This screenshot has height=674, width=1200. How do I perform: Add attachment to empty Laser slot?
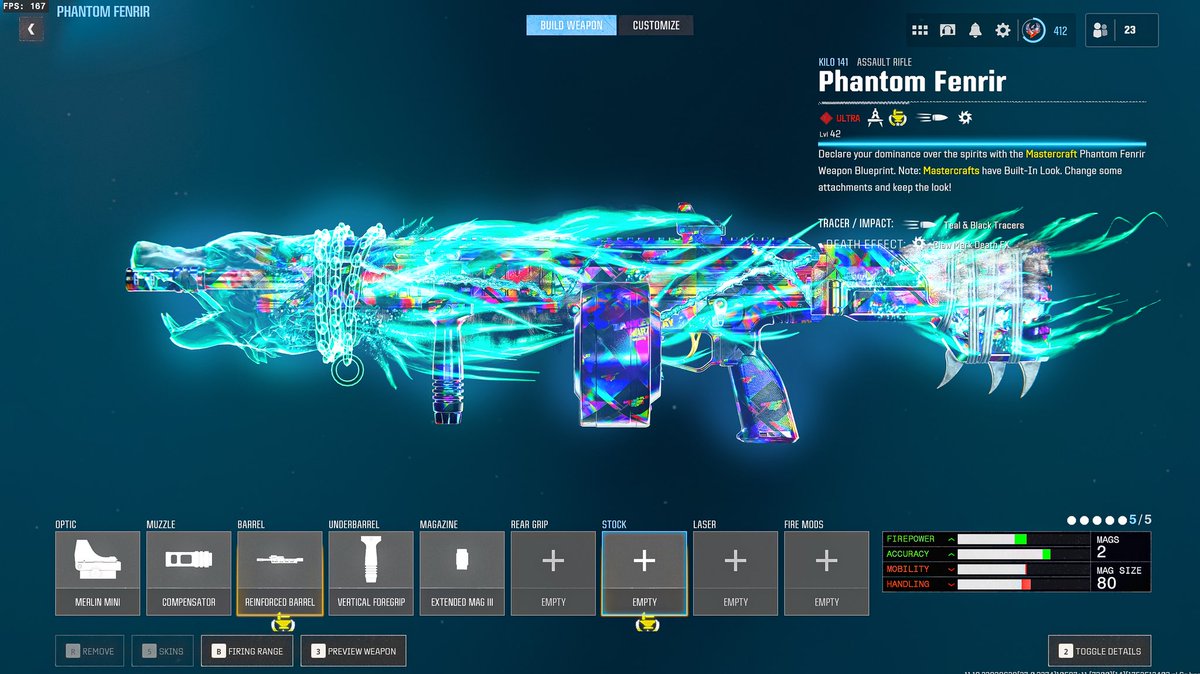735,573
